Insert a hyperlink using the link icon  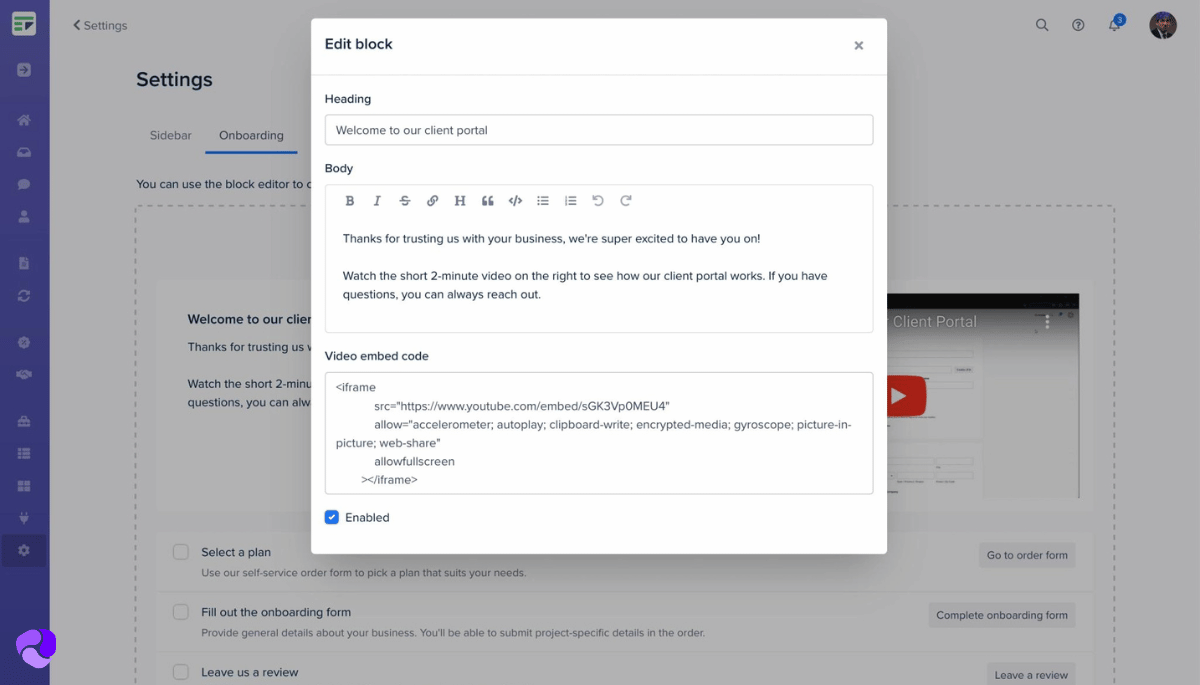point(432,200)
